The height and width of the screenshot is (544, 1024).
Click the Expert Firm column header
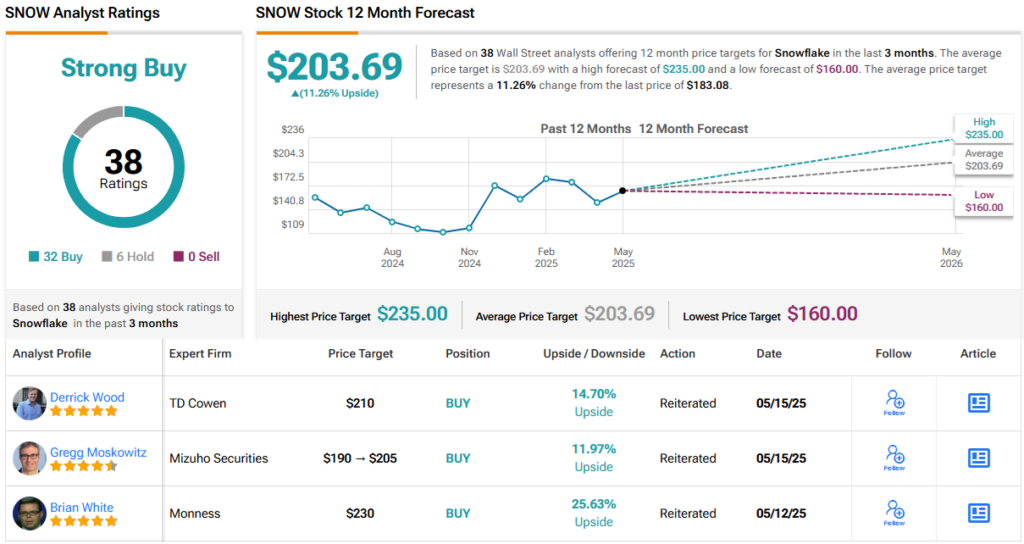(x=200, y=353)
